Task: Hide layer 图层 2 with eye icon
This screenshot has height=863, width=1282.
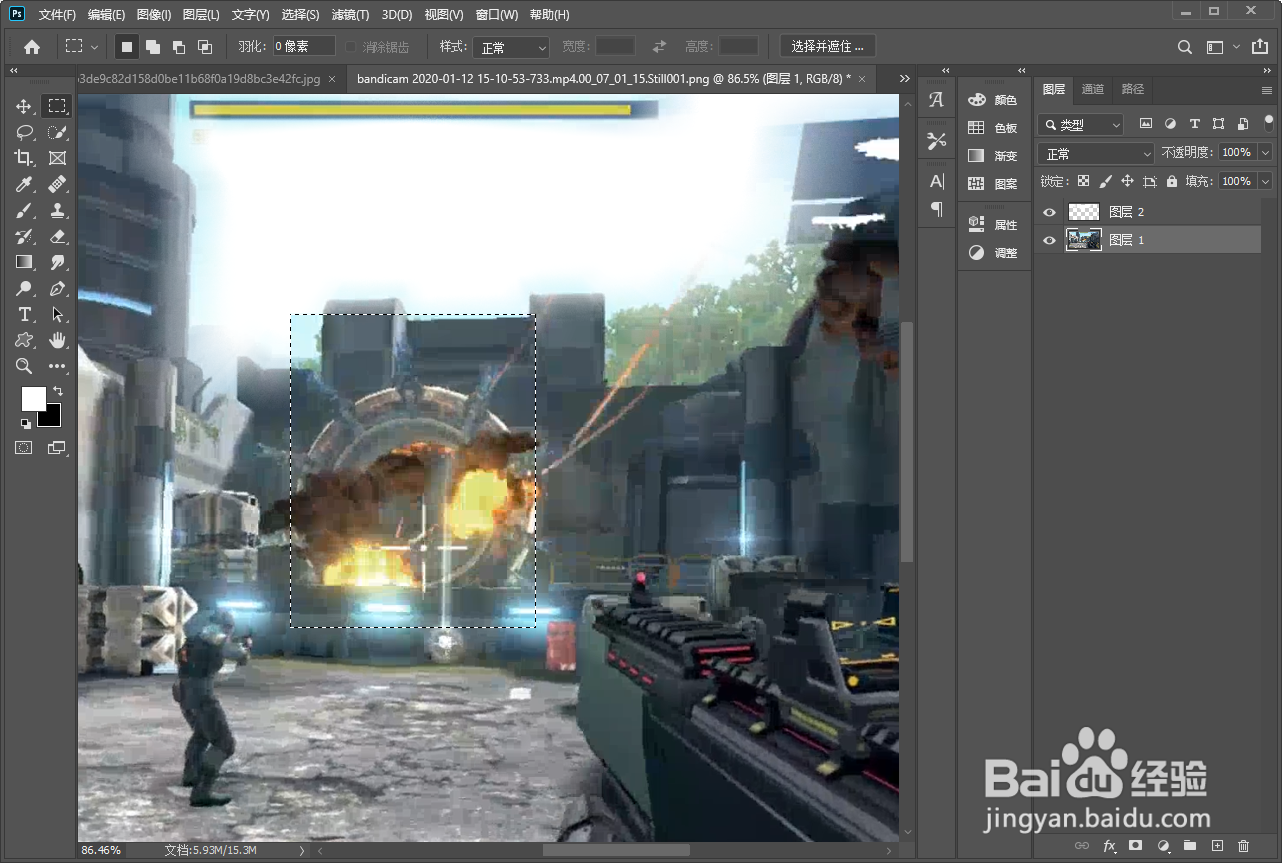Action: (1049, 212)
